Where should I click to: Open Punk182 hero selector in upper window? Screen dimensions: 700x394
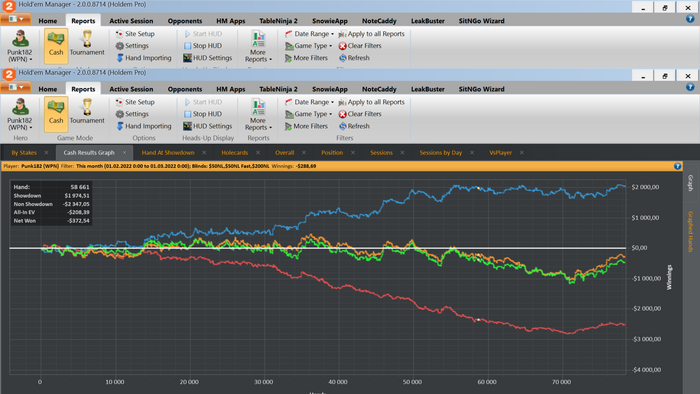pos(20,46)
